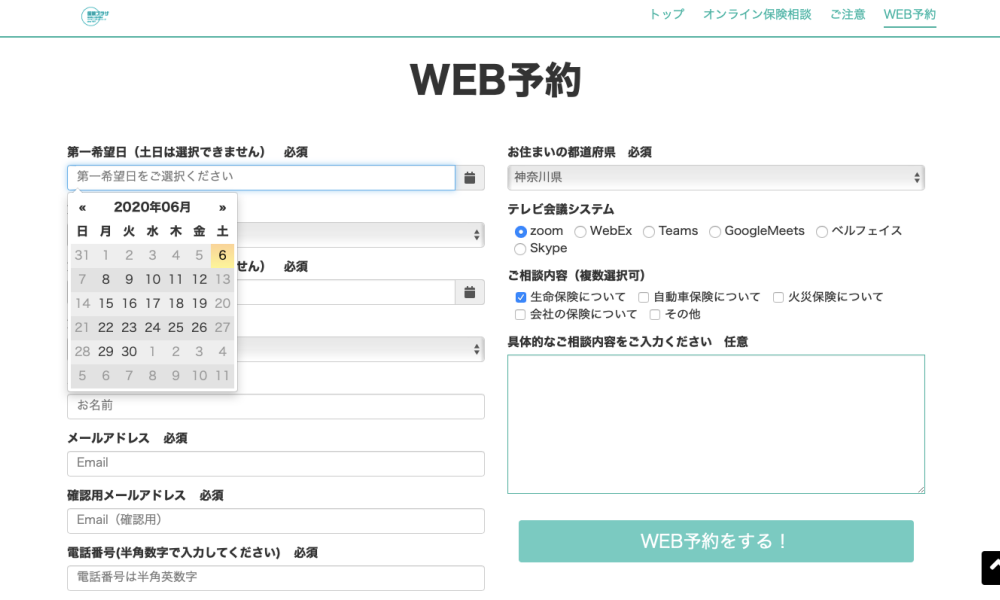Go to previous month in the datepicker
The image size is (1000, 600).
pos(82,207)
